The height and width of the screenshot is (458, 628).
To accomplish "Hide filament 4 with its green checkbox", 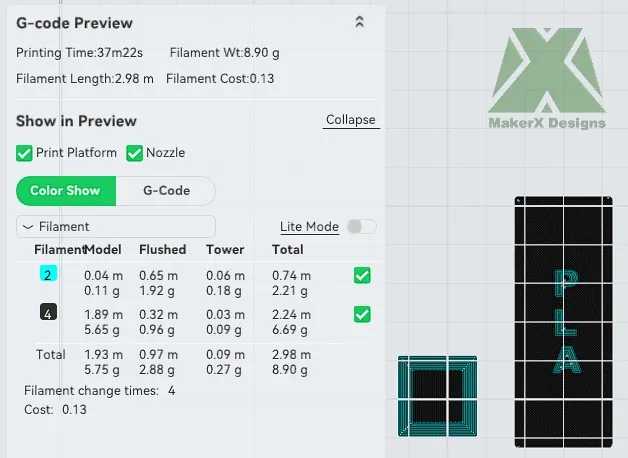I will click(362, 314).
